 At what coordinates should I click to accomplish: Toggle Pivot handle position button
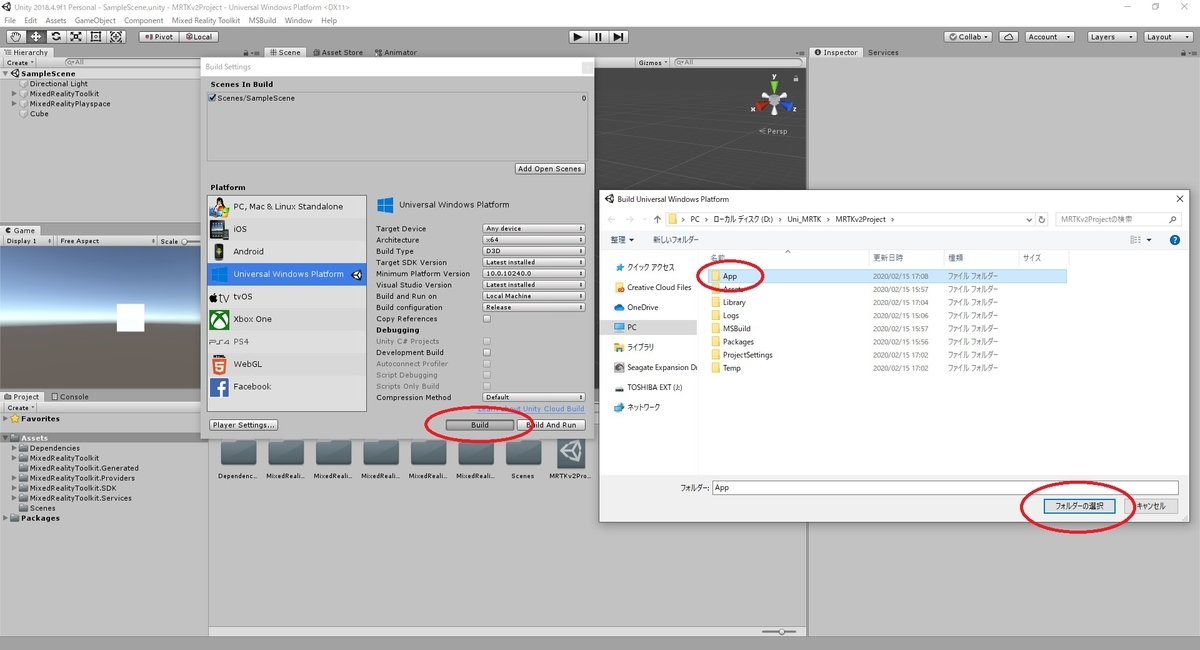(159, 37)
